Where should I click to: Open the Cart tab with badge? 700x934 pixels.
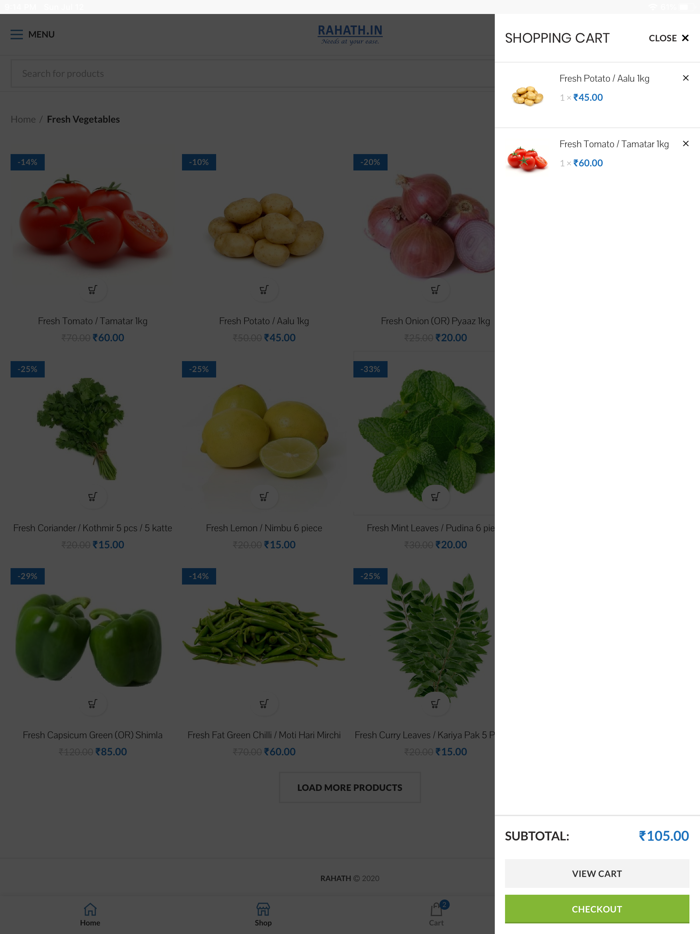(437, 914)
